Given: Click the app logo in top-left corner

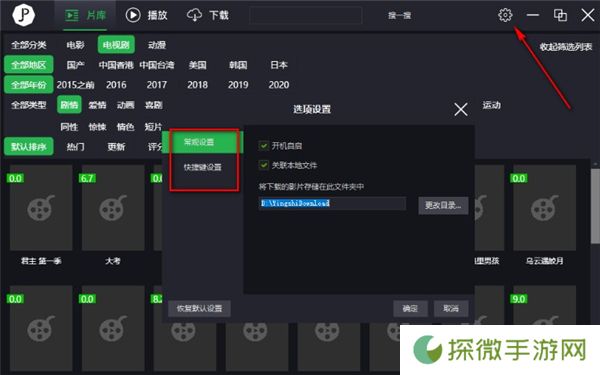Looking at the screenshot, I should coord(24,15).
